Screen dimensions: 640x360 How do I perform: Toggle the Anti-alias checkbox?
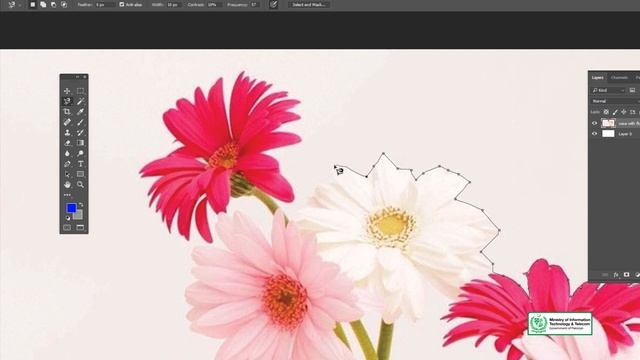pyautogui.click(x=122, y=4)
